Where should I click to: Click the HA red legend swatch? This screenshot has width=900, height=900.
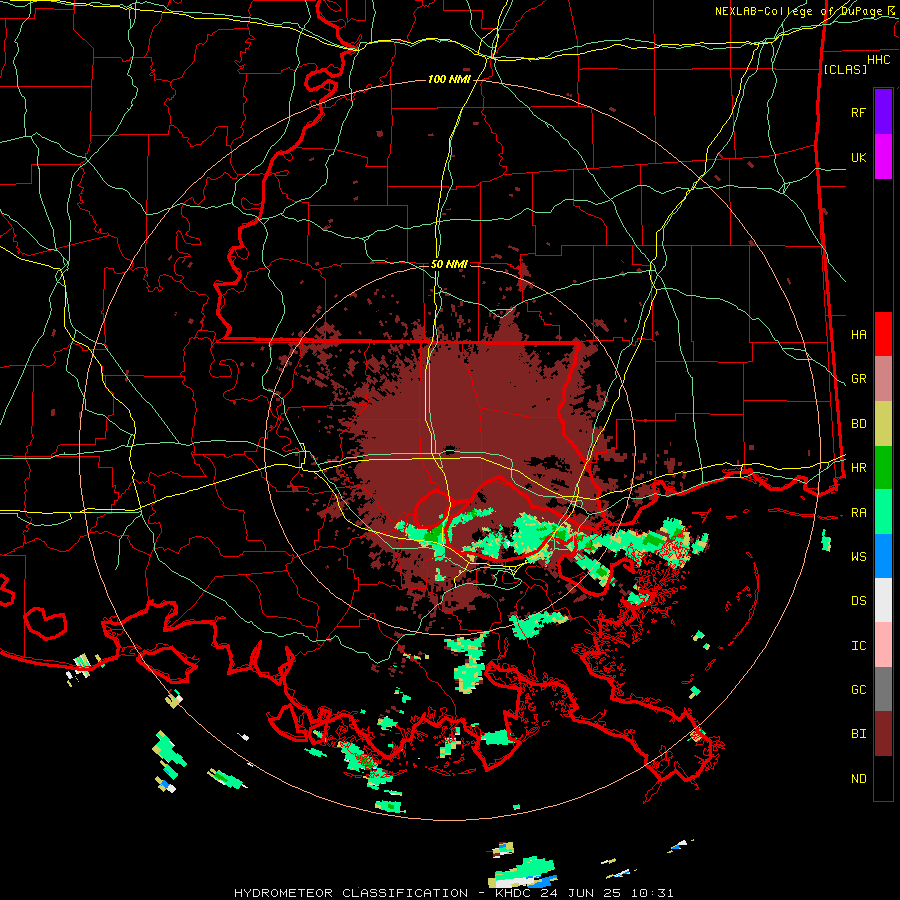[883, 334]
